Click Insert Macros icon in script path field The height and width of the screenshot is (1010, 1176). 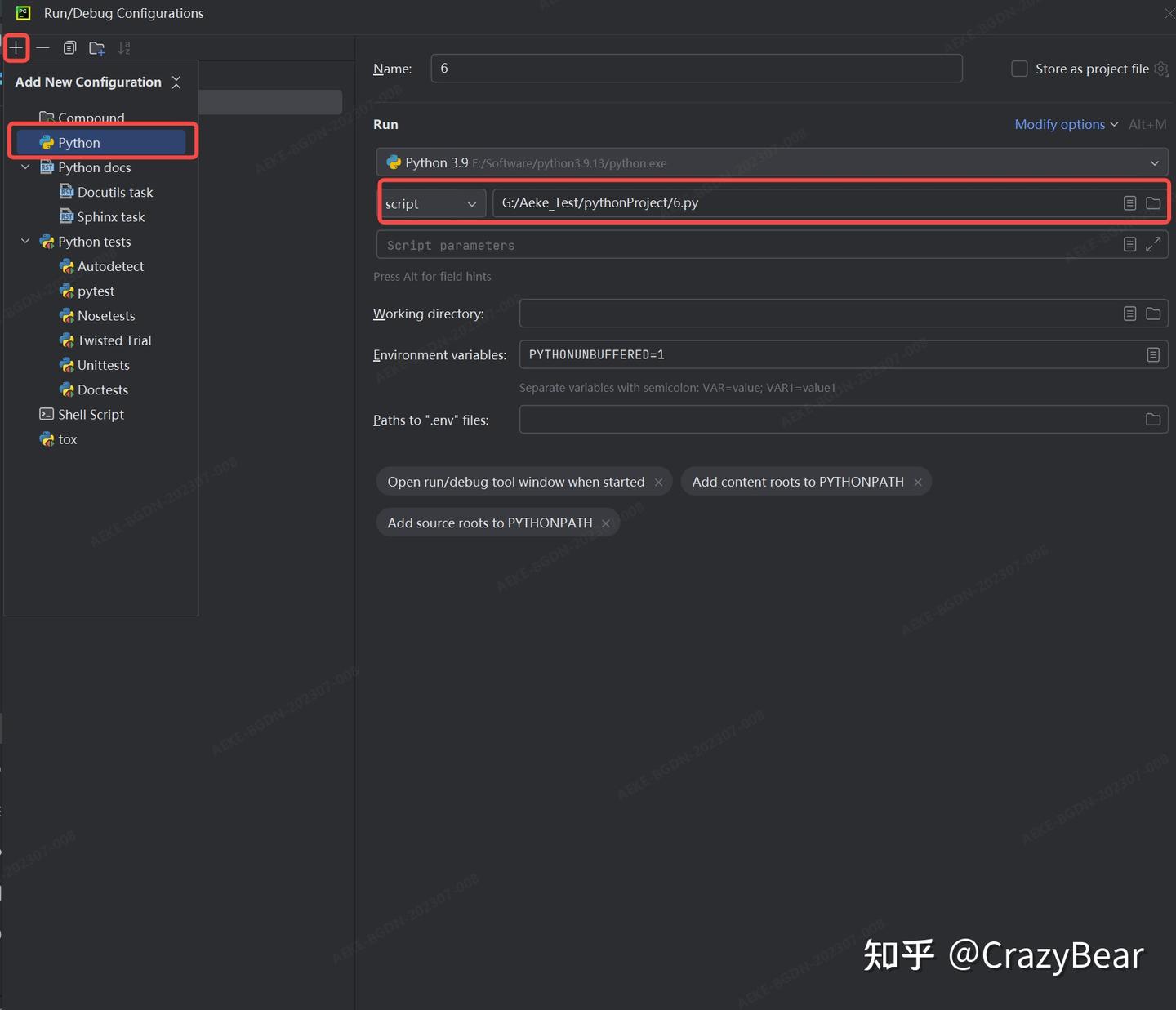(1130, 203)
